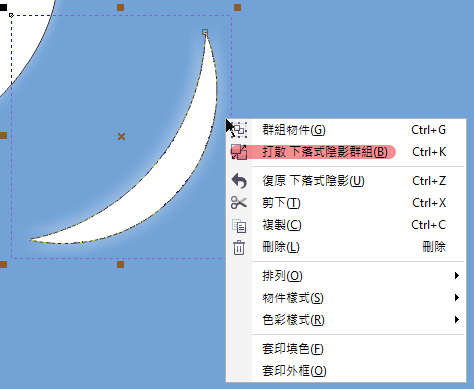Open 物件樣式(S) menu item
Image resolution: width=474 pixels, height=389 pixels.
[346, 298]
